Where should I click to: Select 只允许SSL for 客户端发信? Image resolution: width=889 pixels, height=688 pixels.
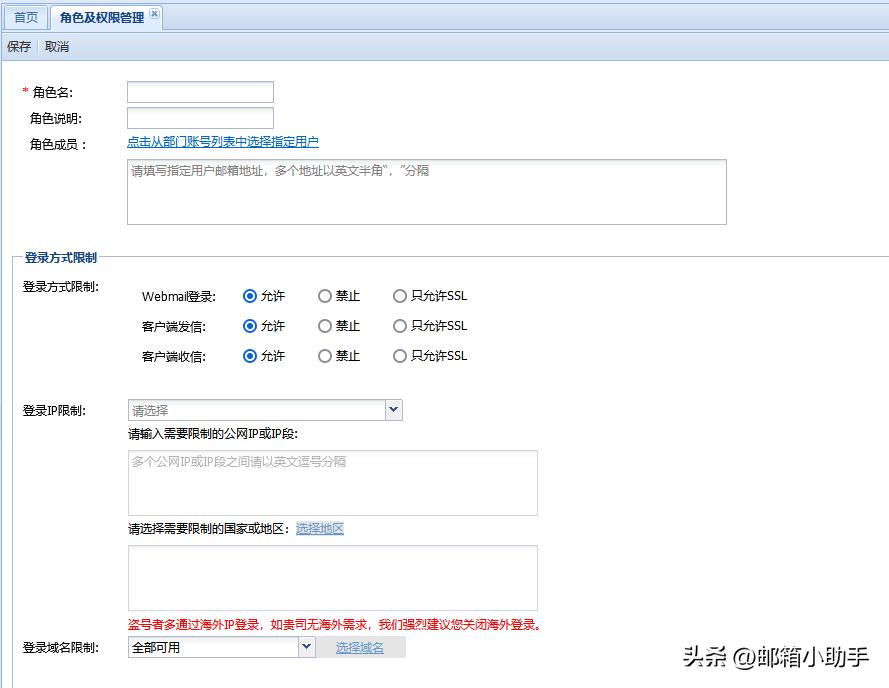click(x=399, y=325)
